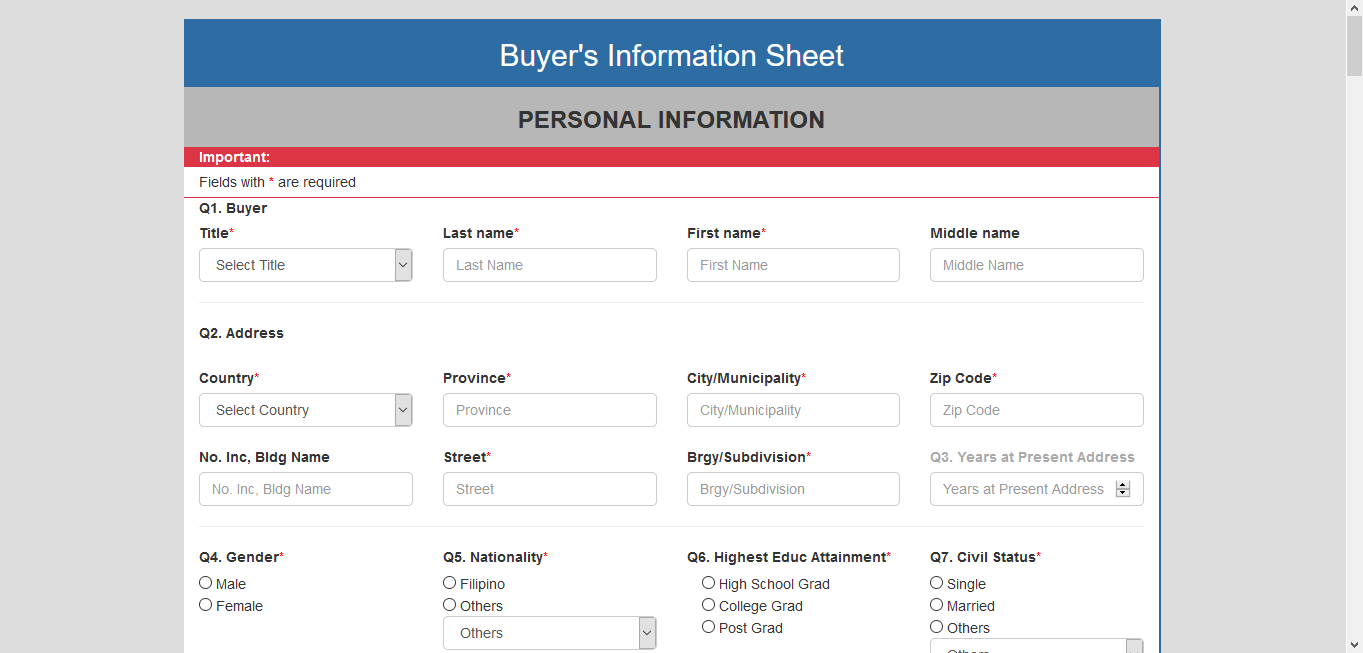Open the Select Country dropdown
1363x653 pixels.
click(x=305, y=410)
